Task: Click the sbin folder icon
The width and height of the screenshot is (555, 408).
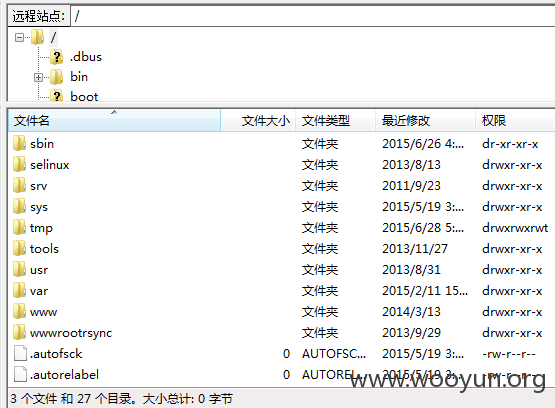Action: [19, 144]
